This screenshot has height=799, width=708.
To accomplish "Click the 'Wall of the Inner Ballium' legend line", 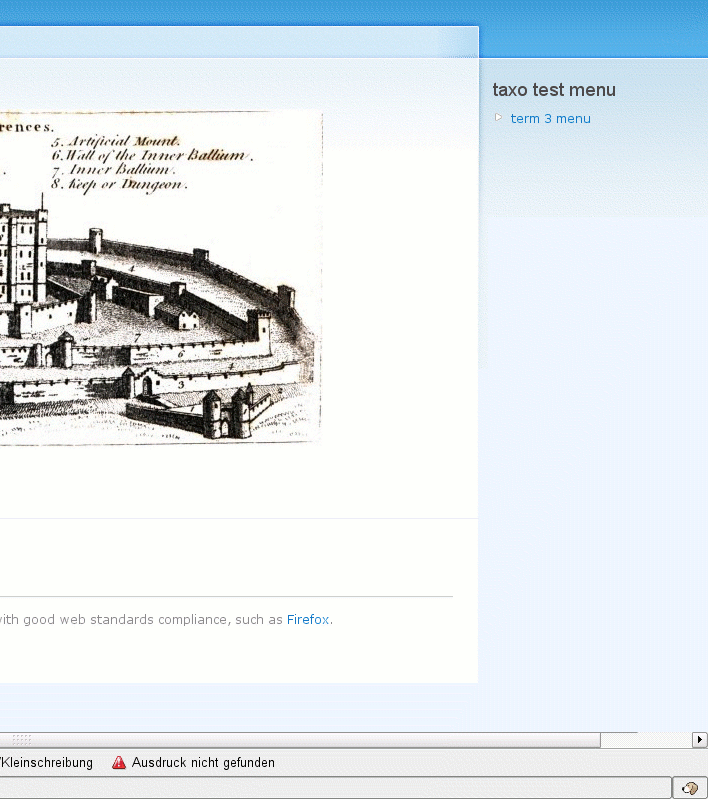I will click(152, 155).
